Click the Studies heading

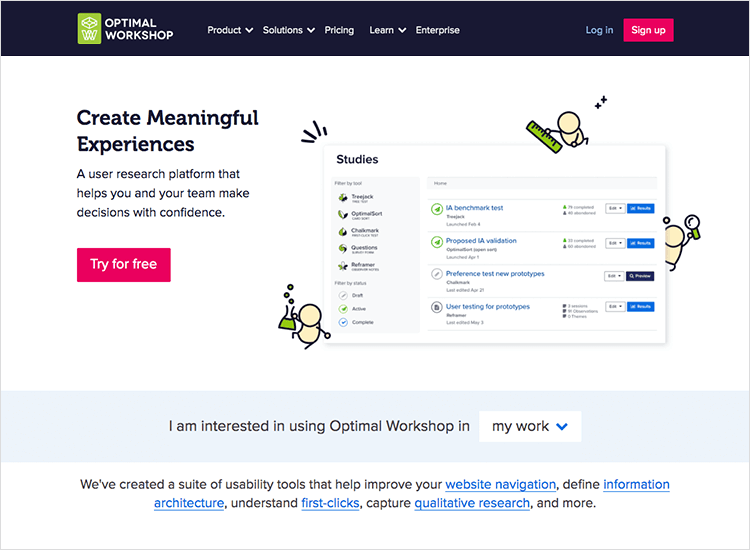point(357,160)
